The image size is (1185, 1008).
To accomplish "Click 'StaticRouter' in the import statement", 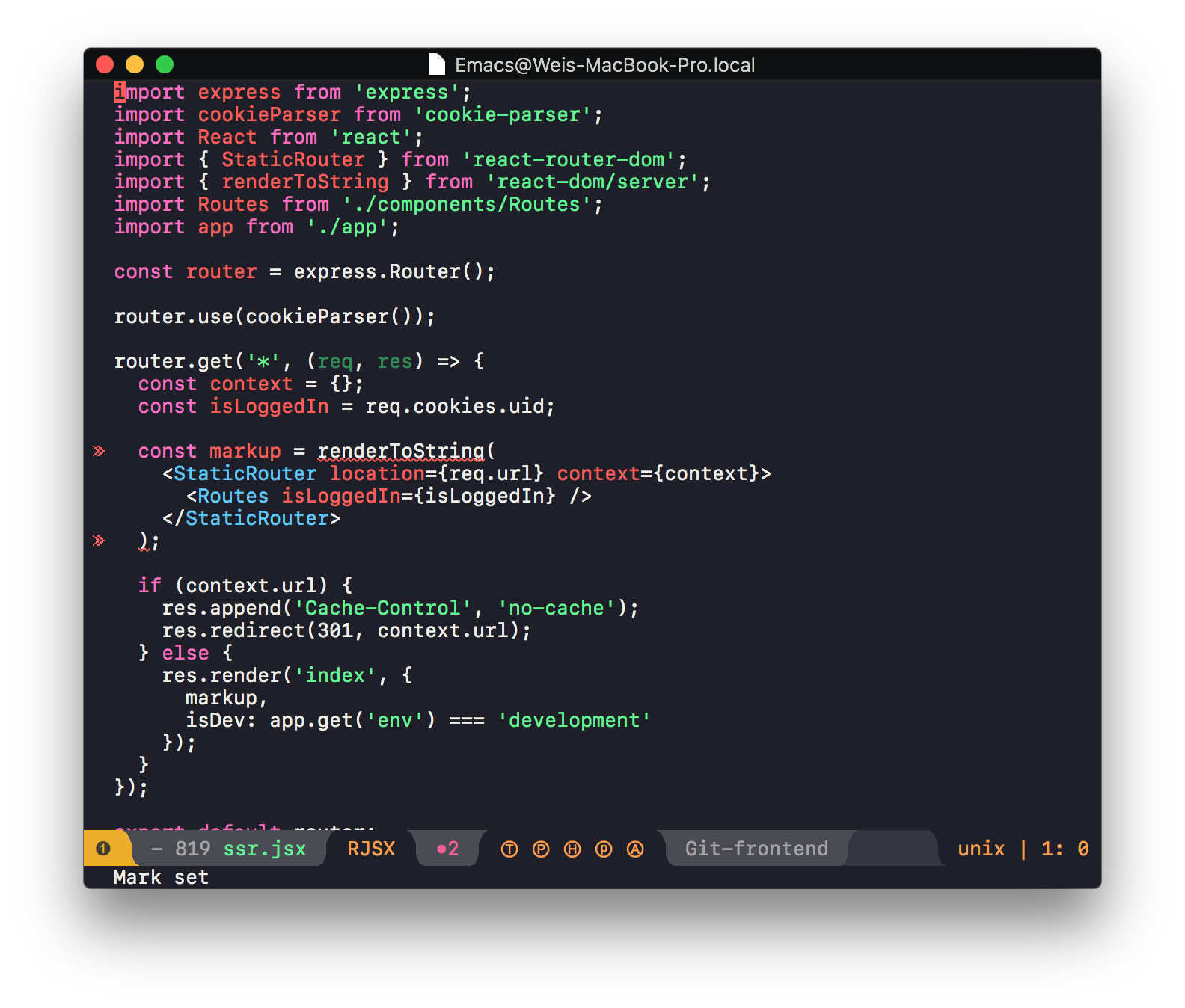I will pyautogui.click(x=293, y=159).
